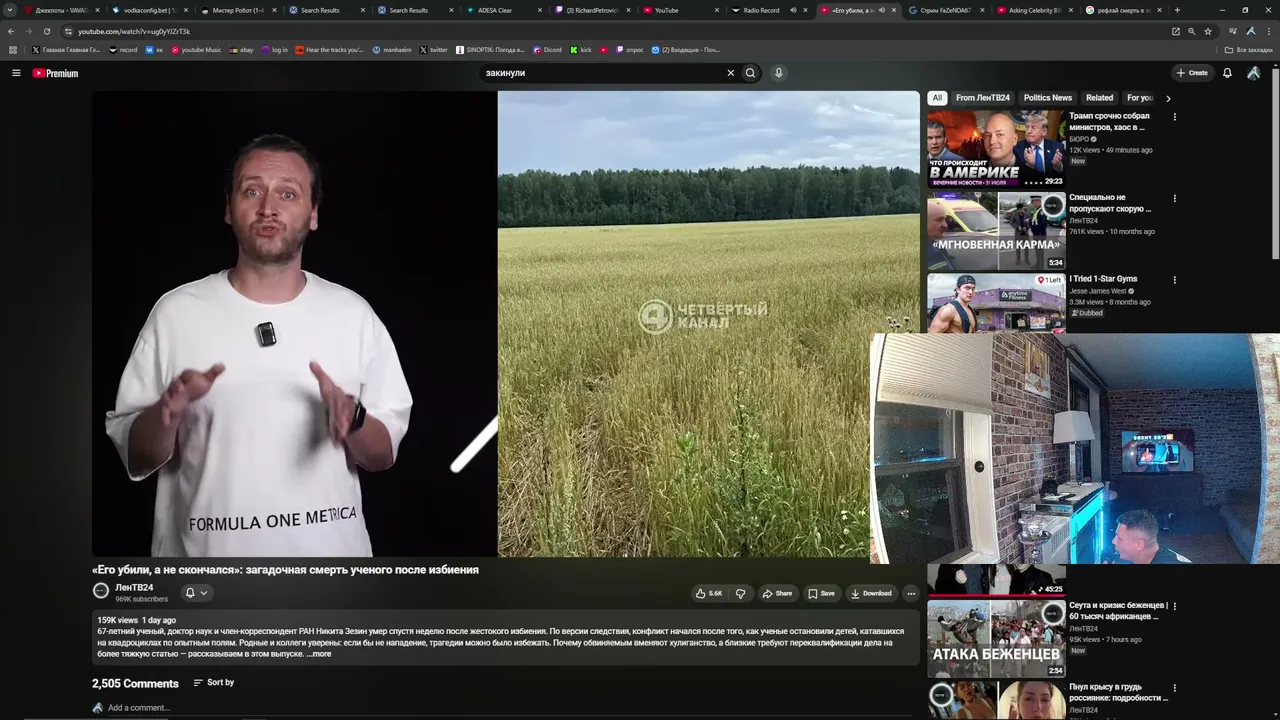Select the All filter chip
The image size is (1280, 720).
click(937, 98)
